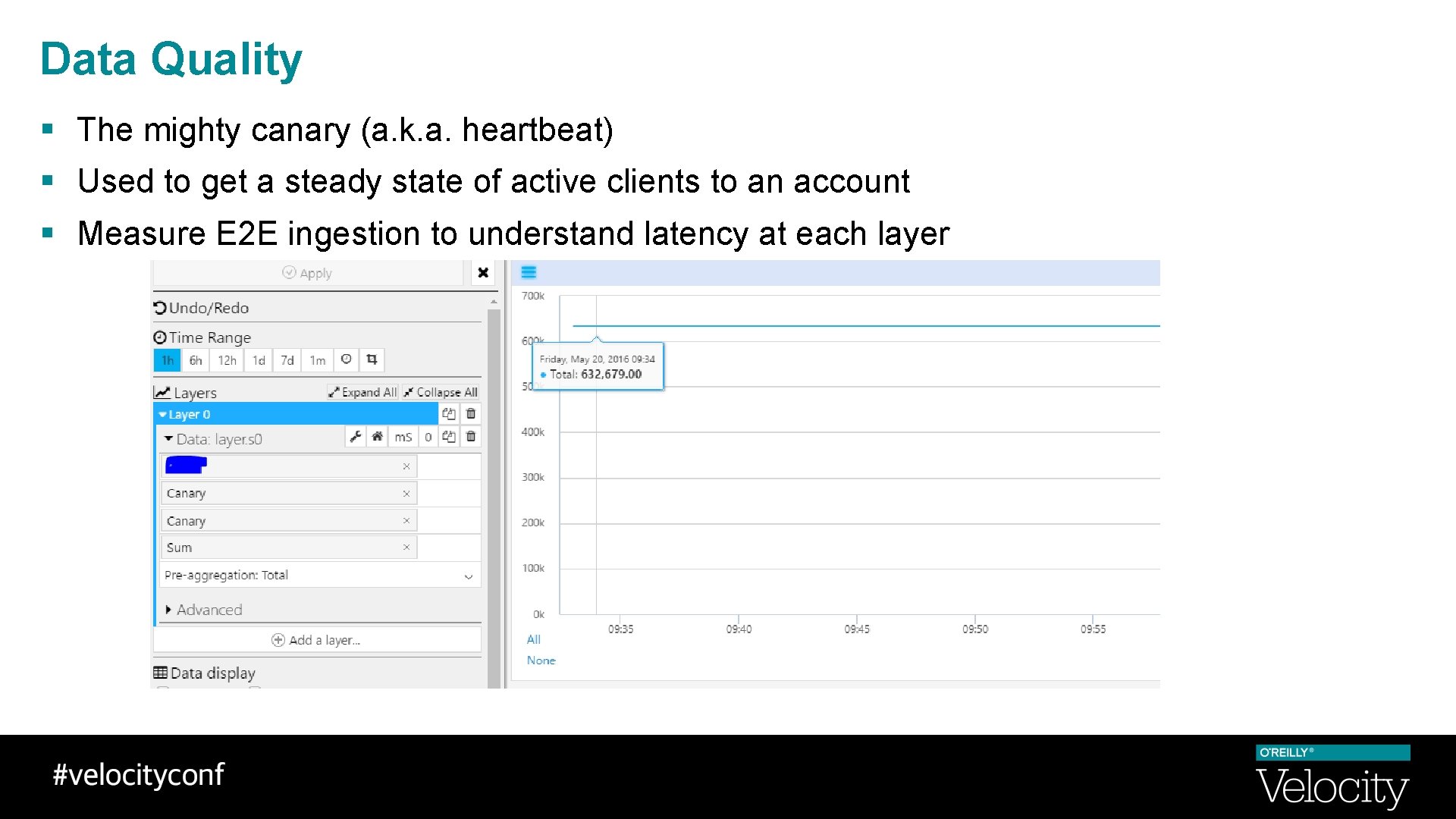Image resolution: width=1456 pixels, height=819 pixels.
Task: Open the custom time clock icon
Action: click(346, 359)
